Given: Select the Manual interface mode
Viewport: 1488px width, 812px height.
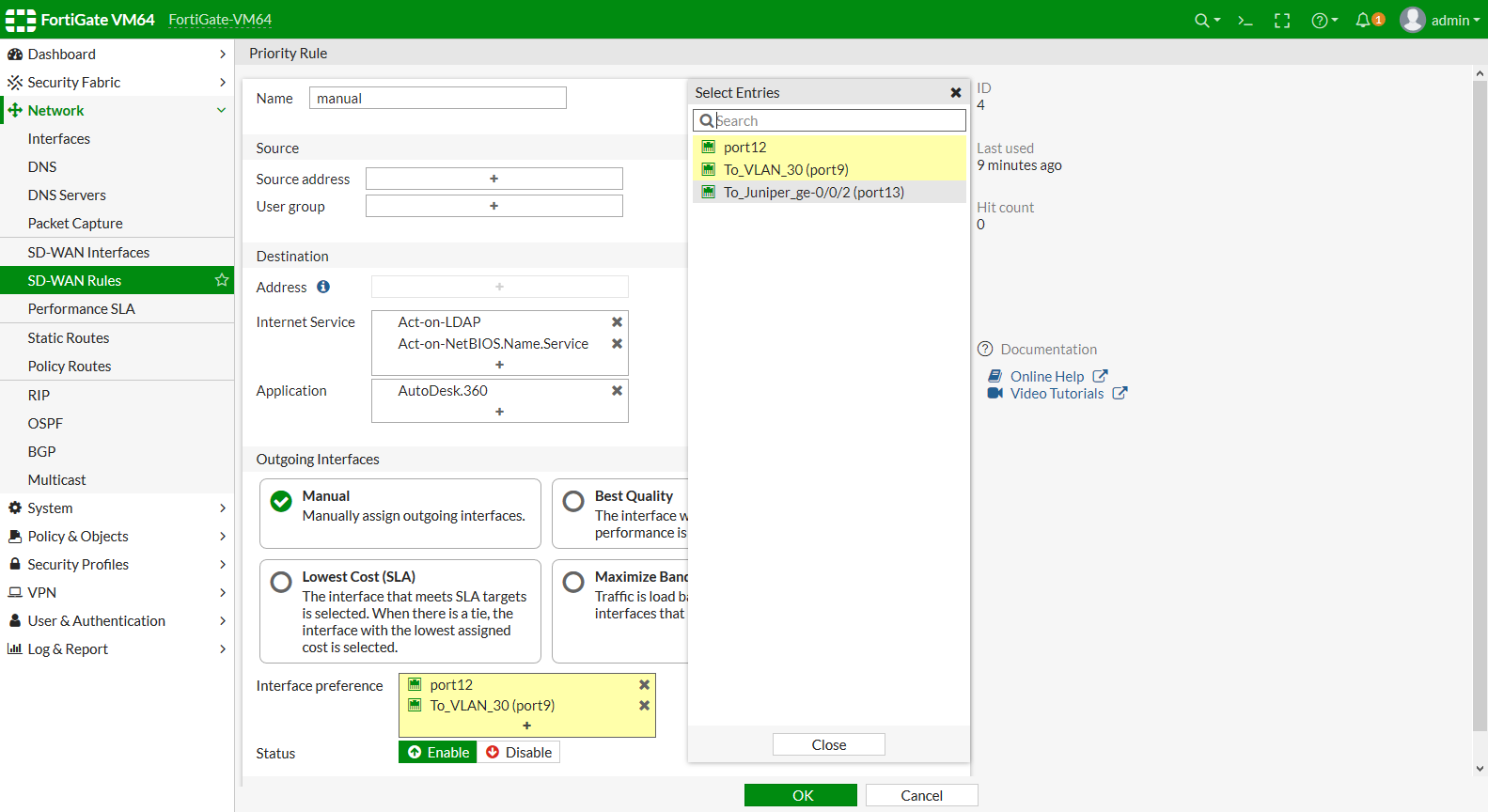Looking at the screenshot, I should tap(400, 513).
